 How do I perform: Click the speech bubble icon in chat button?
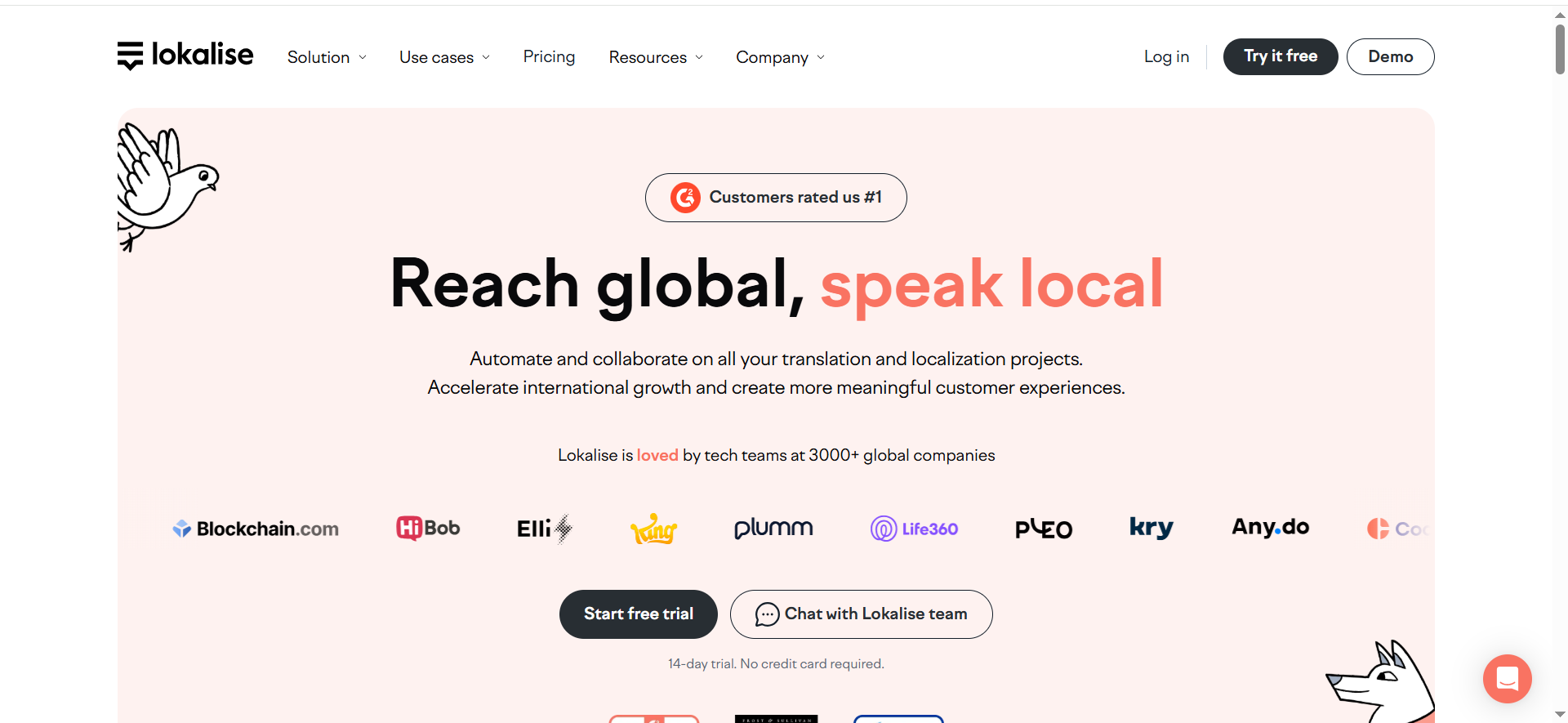767,614
